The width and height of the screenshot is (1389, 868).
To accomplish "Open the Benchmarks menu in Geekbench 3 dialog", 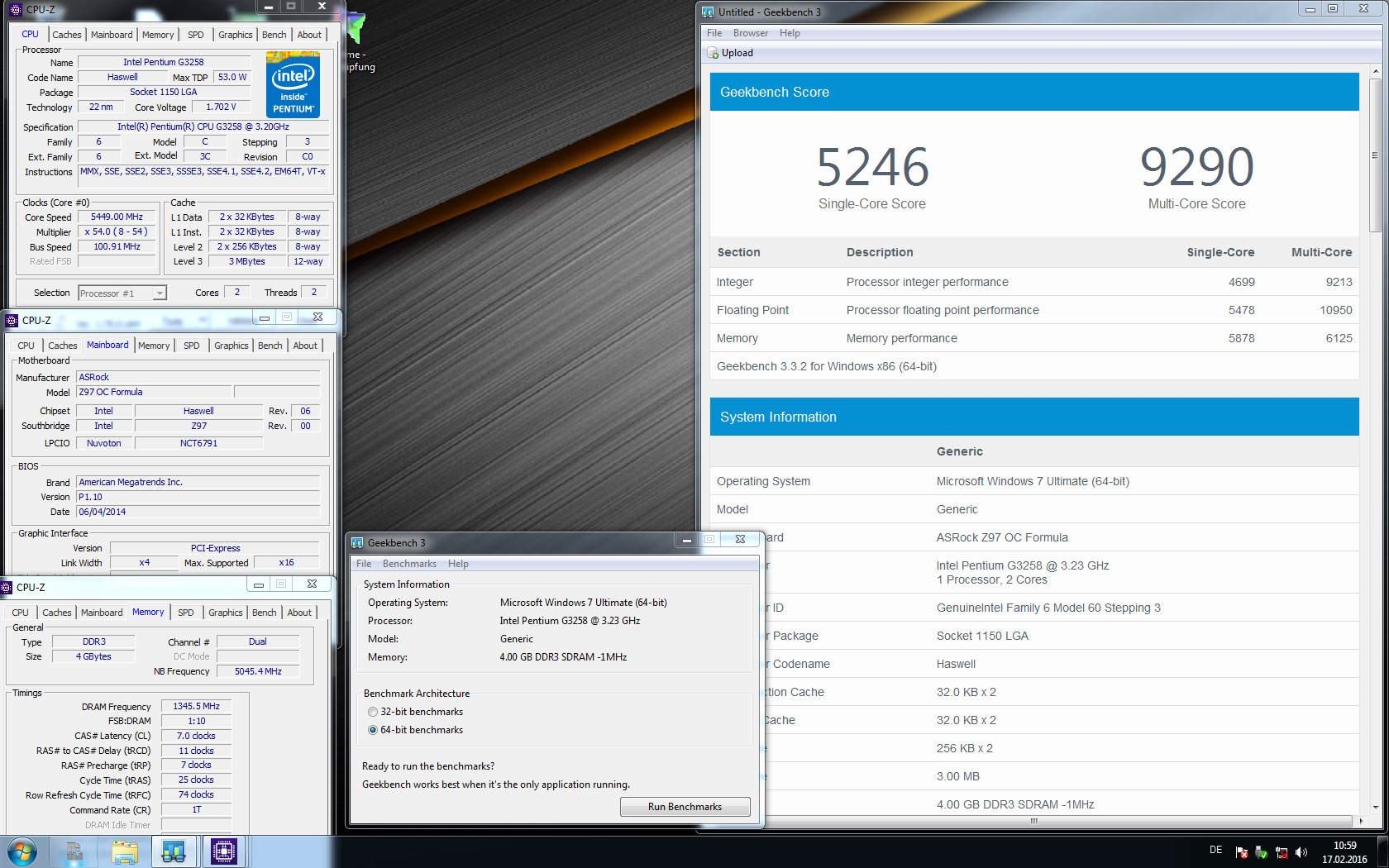I will [409, 564].
